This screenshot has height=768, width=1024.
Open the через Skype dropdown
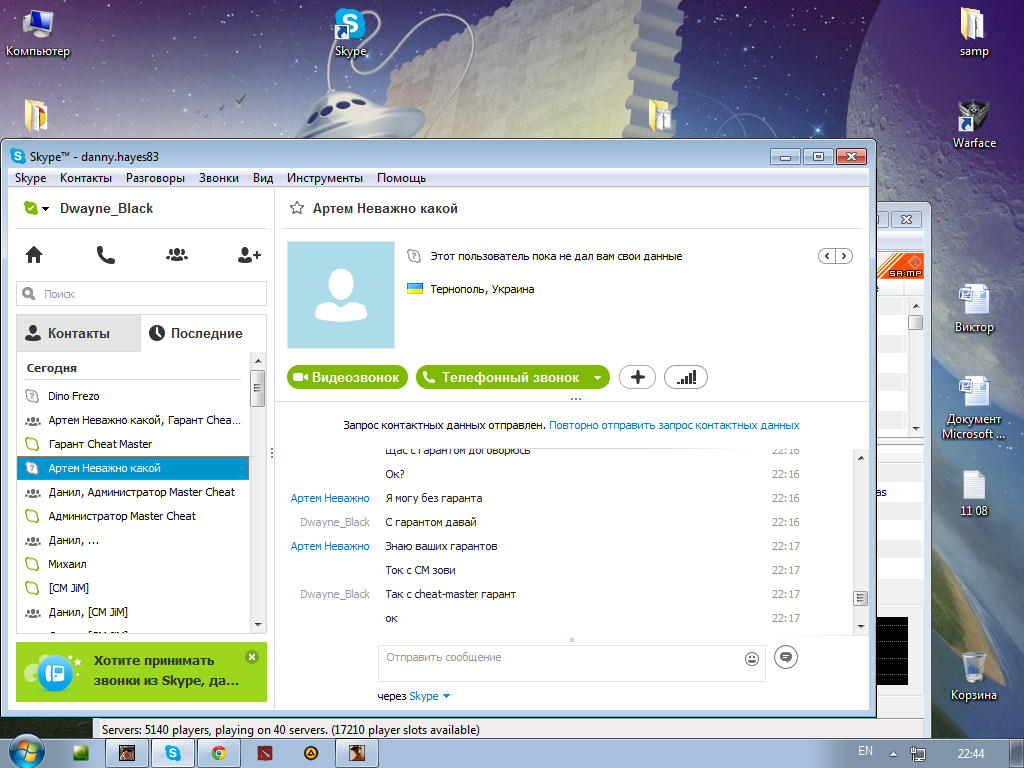(x=429, y=696)
